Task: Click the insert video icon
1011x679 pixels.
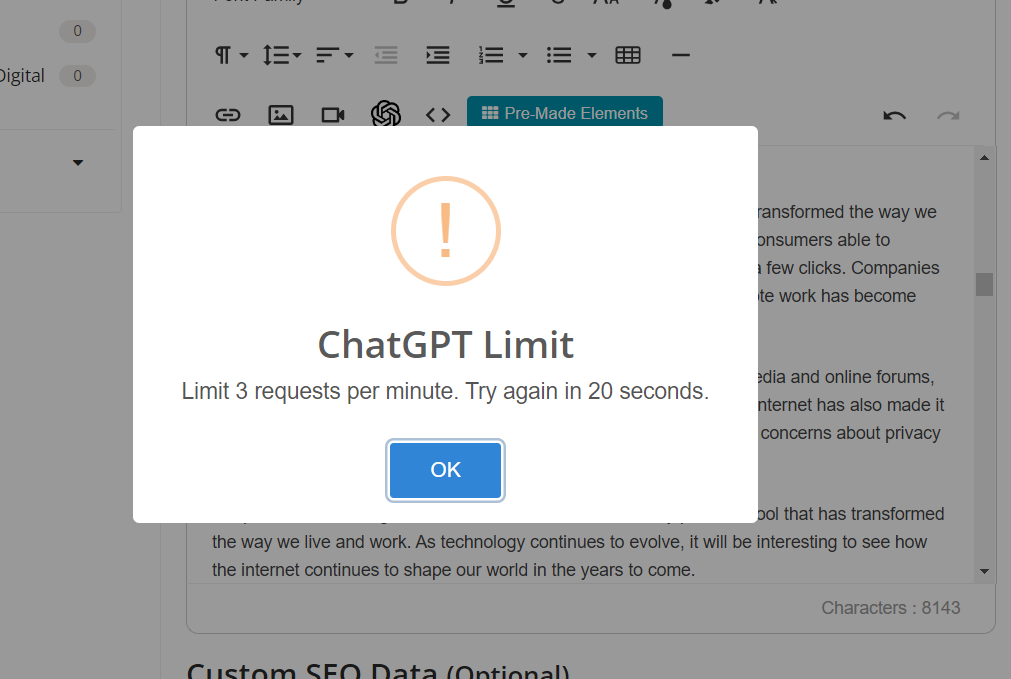Action: 333,115
